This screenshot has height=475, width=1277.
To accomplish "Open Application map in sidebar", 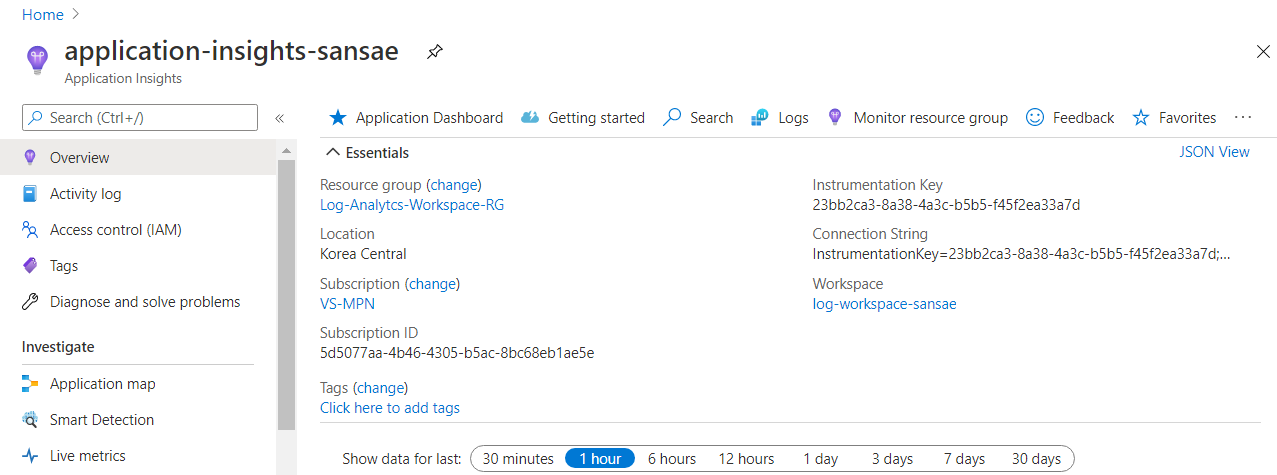I will (x=102, y=384).
